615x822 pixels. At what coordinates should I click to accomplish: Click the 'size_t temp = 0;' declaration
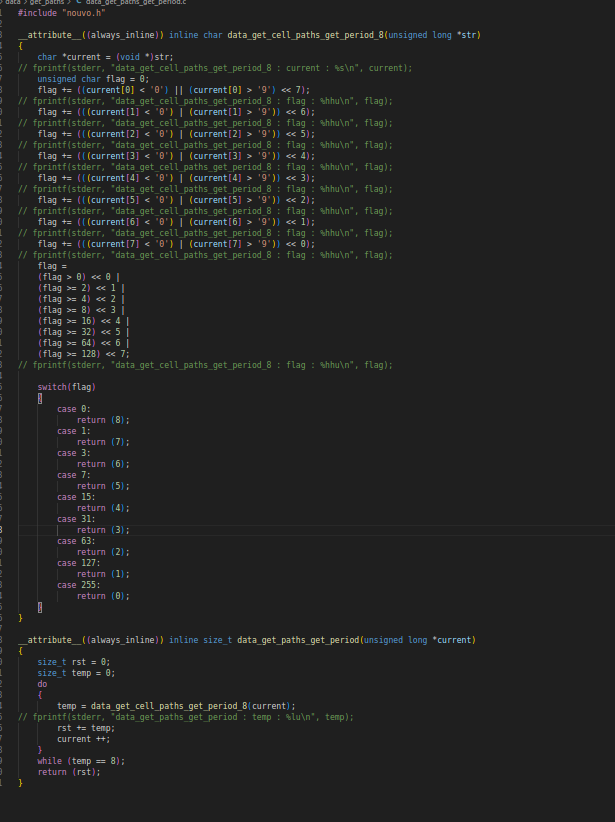pyautogui.click(x=76, y=673)
